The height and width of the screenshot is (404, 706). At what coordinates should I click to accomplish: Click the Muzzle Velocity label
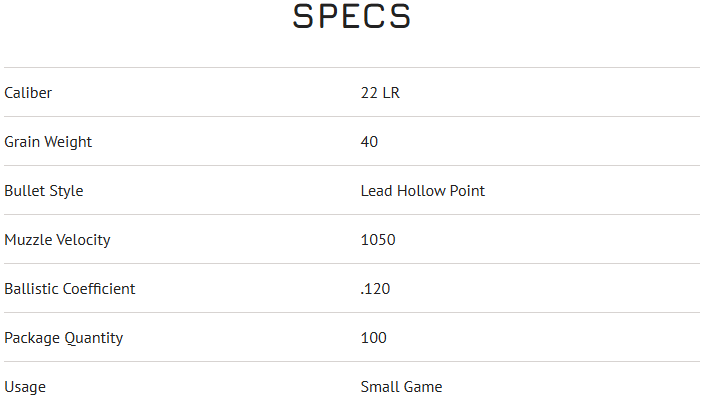(x=57, y=240)
